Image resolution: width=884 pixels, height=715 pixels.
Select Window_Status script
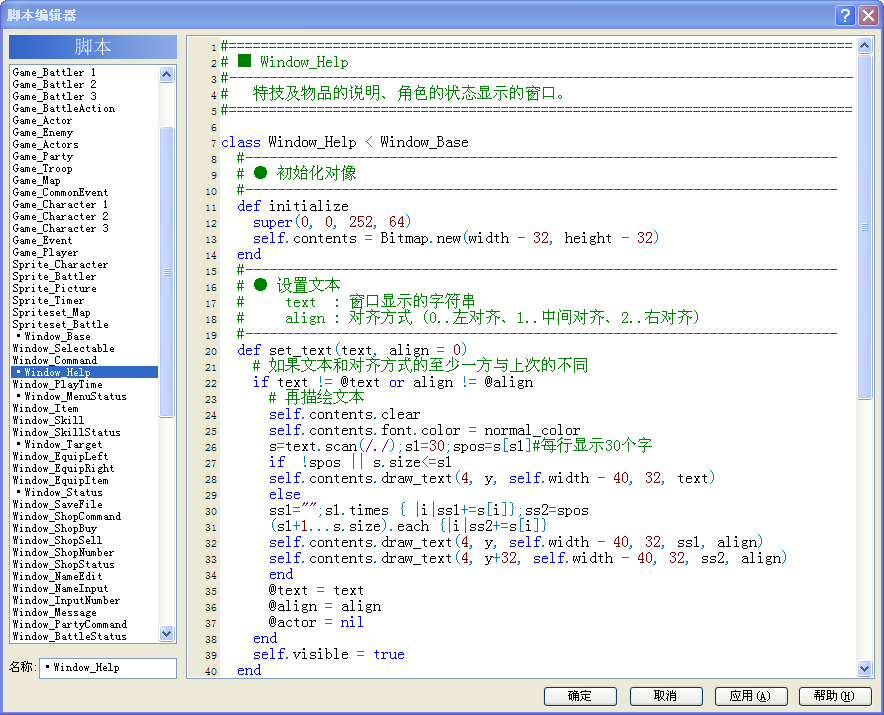pos(85,492)
